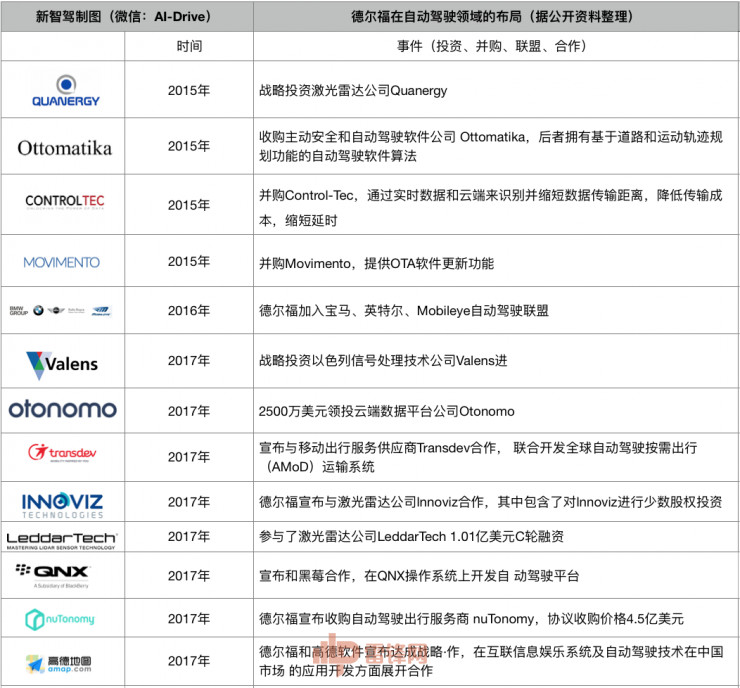The width and height of the screenshot is (740, 688).
Task: Click the Ottomatika logo
Action: 64,147
